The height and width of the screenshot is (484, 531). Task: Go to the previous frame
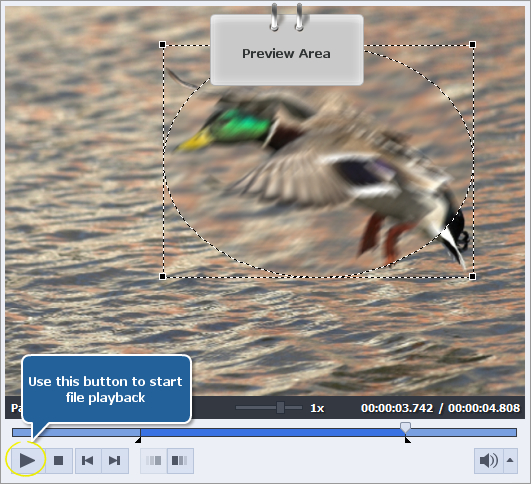[88, 461]
